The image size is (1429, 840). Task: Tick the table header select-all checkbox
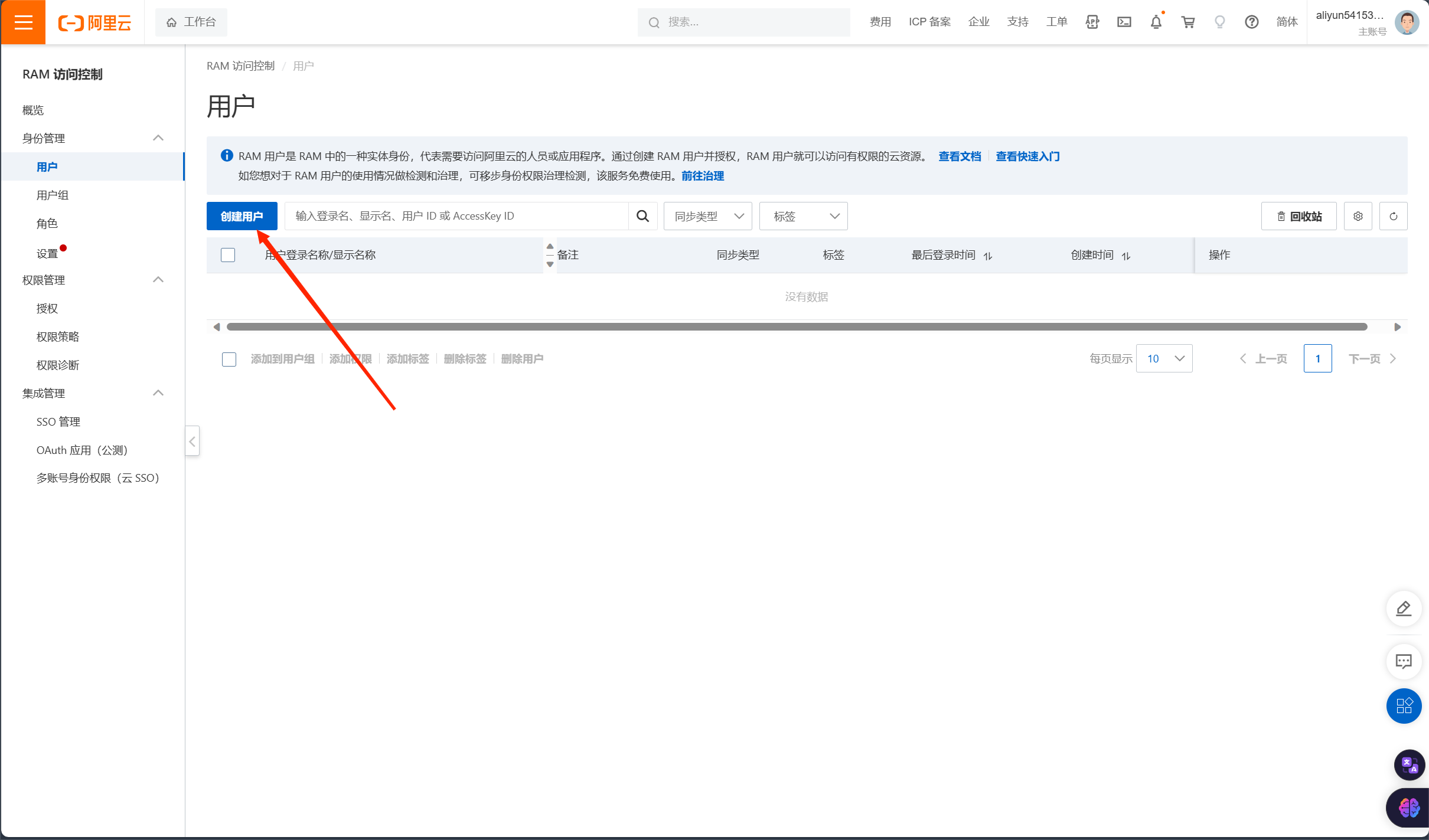click(x=228, y=255)
